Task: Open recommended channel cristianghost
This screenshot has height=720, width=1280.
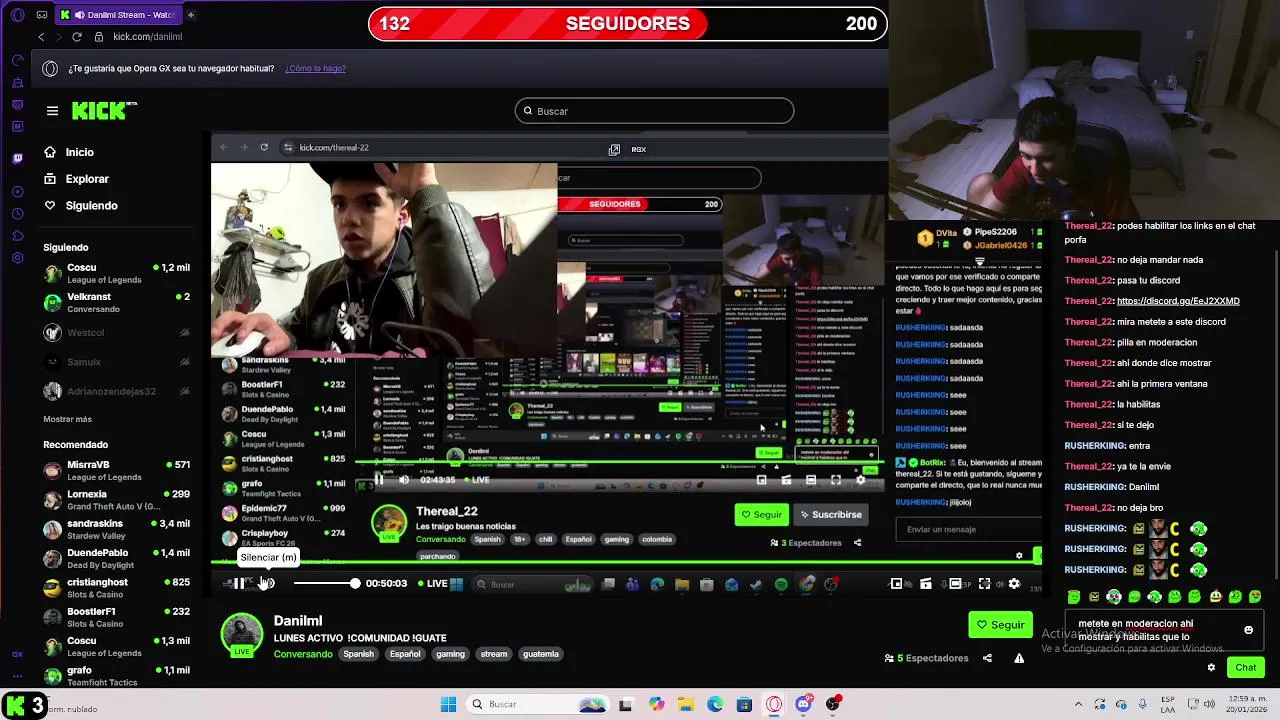Action: point(116,588)
